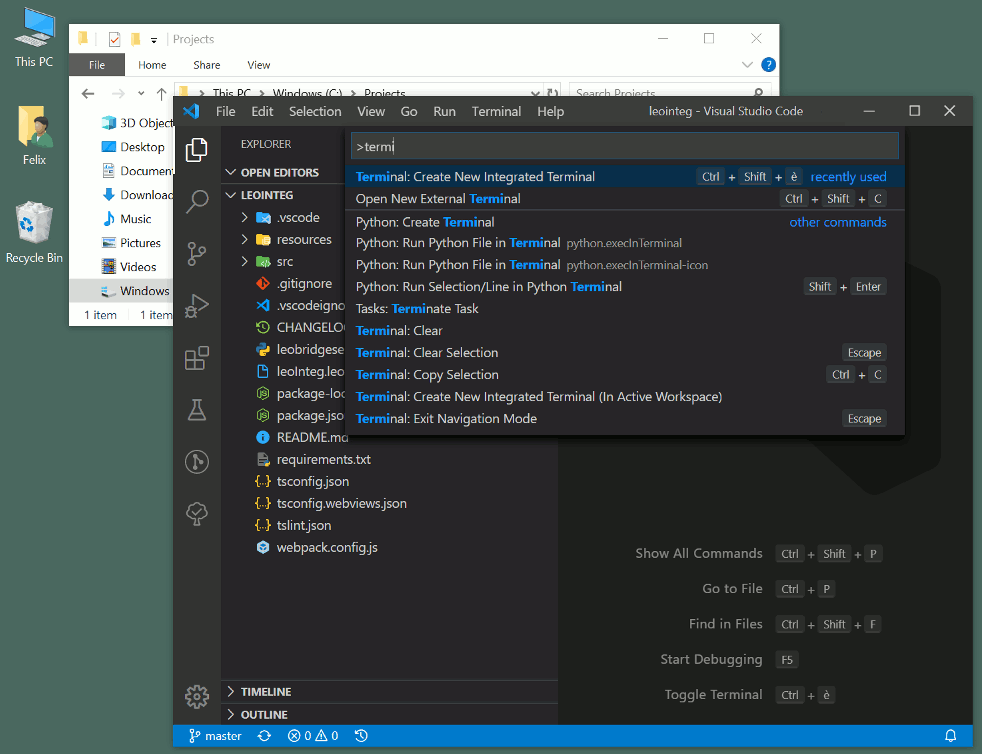
Task: Open the Edit menu in VS Code
Action: click(262, 111)
